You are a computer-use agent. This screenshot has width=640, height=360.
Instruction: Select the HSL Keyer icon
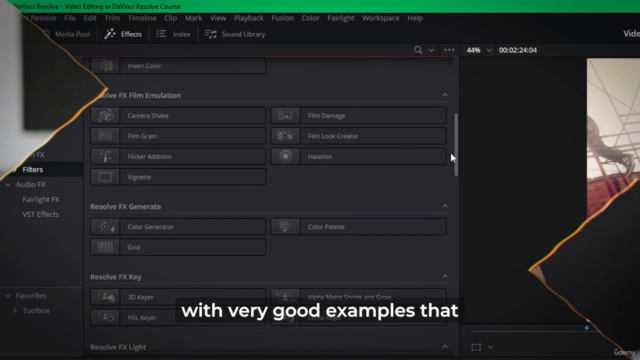tap(105, 317)
